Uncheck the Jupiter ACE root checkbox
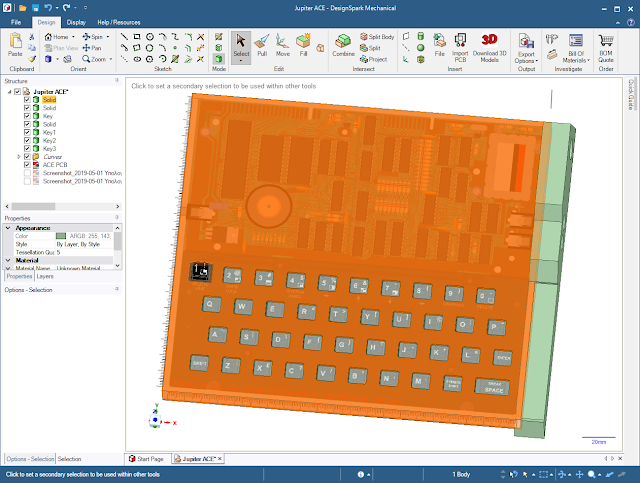This screenshot has height=483, width=640. point(18,91)
